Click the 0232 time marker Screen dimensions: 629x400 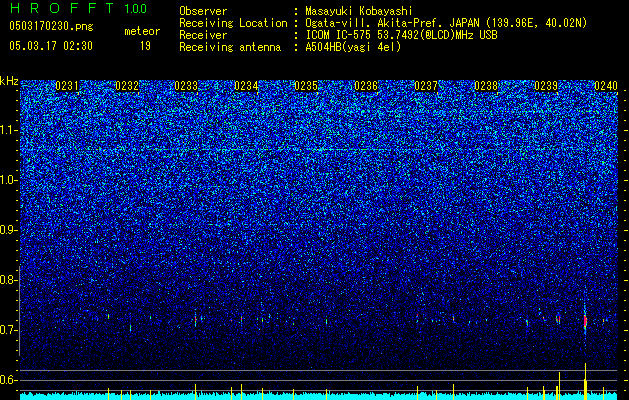coord(127,86)
